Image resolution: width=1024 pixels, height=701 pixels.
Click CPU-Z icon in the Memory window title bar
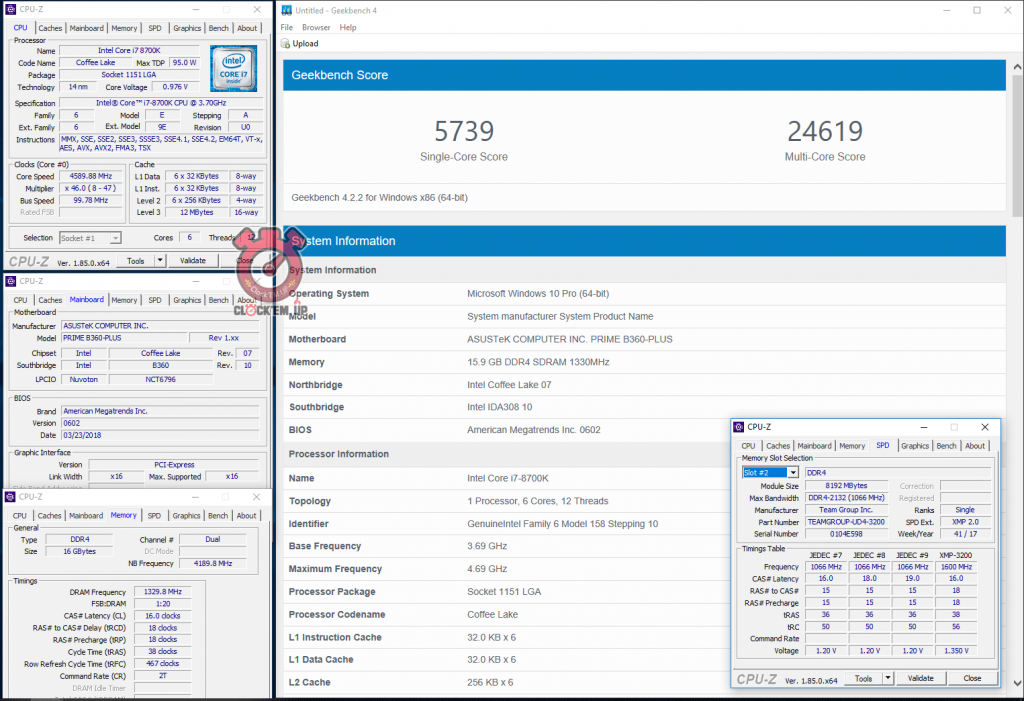point(10,497)
